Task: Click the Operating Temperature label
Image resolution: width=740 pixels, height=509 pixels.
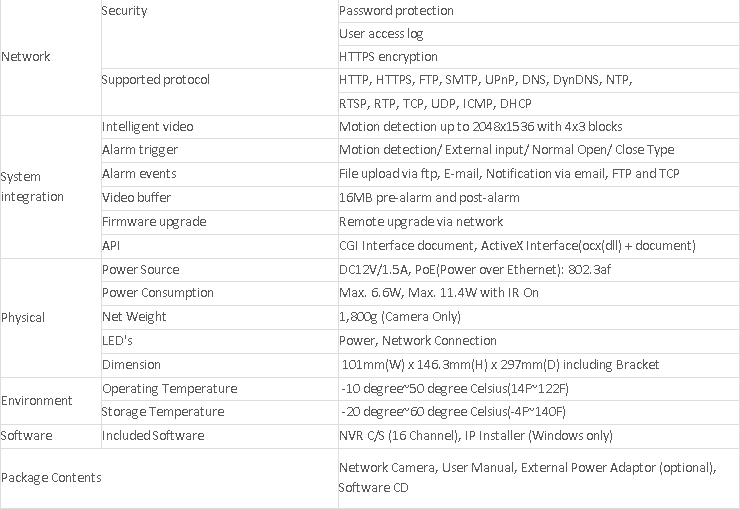Action: click(x=169, y=389)
